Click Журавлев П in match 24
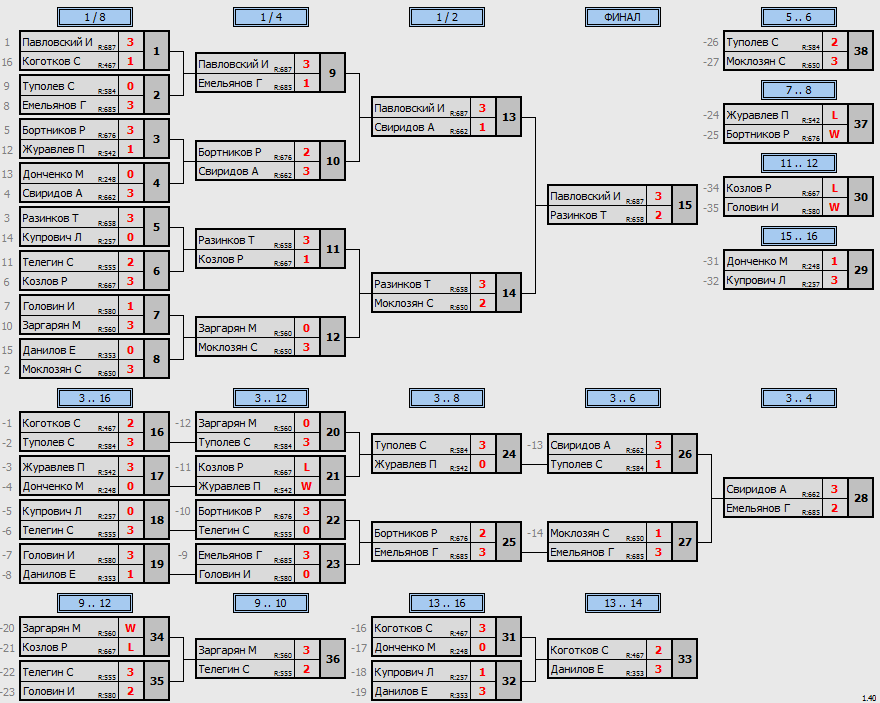This screenshot has height=703, width=880. click(x=405, y=464)
